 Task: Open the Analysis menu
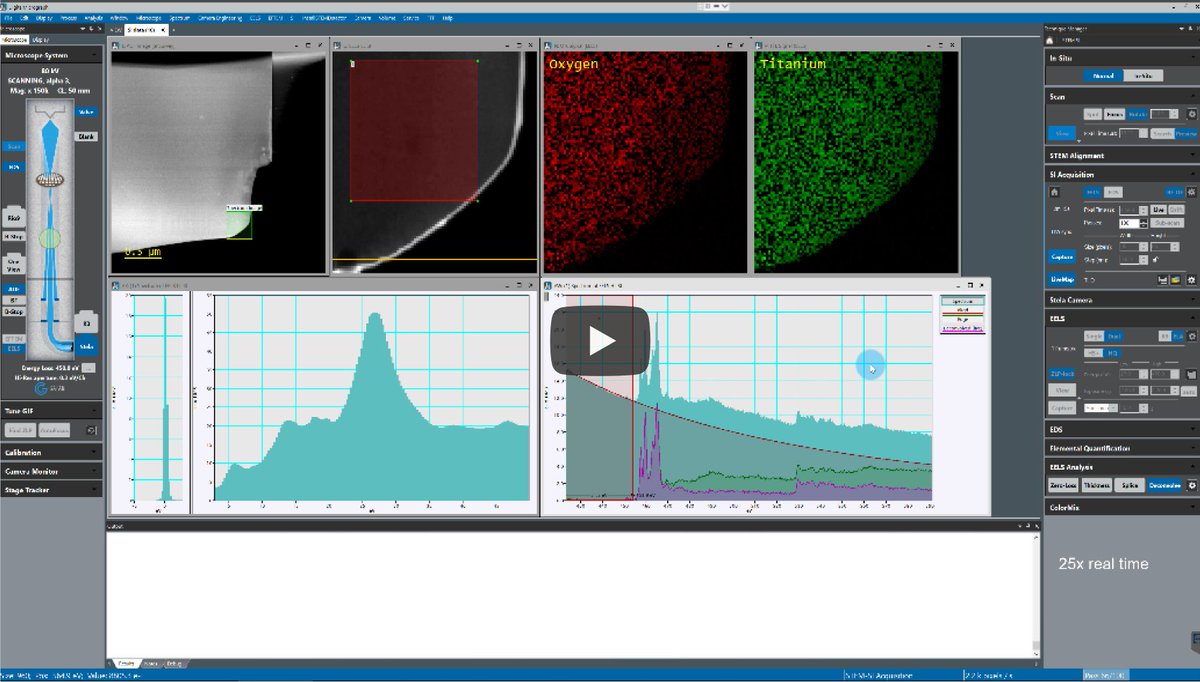coord(94,18)
